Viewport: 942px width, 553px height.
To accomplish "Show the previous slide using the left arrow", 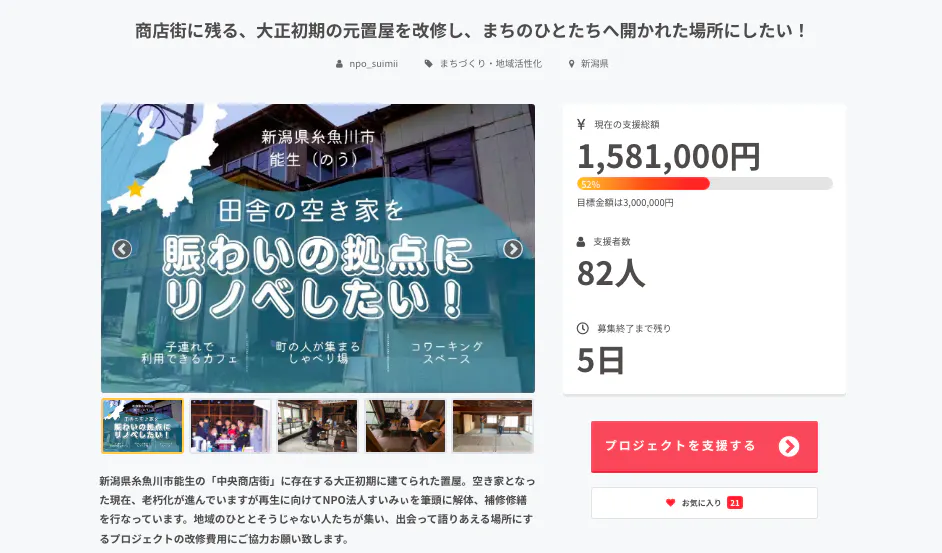I will [122, 249].
